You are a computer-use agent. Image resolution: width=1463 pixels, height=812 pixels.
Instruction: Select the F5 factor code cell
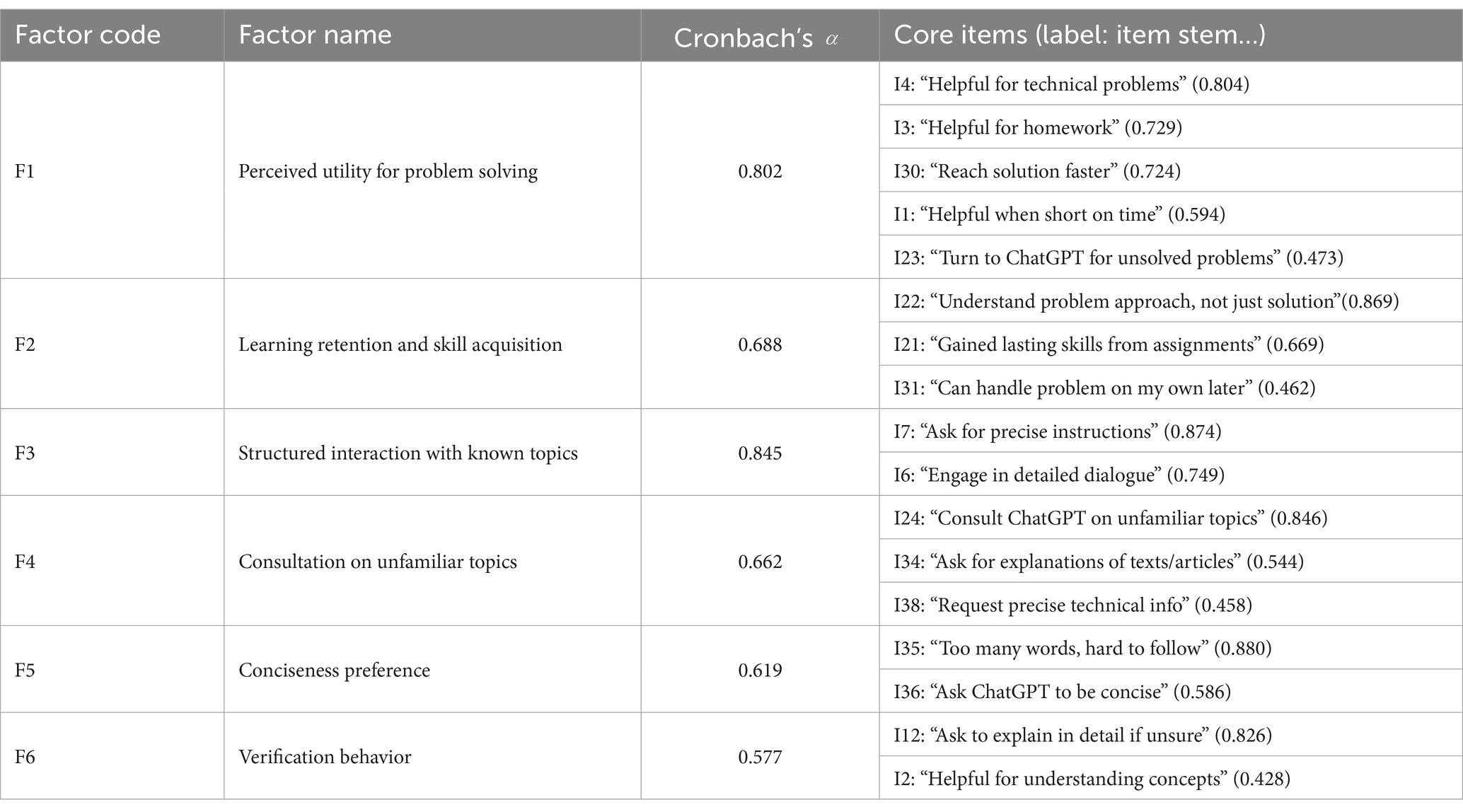25,670
